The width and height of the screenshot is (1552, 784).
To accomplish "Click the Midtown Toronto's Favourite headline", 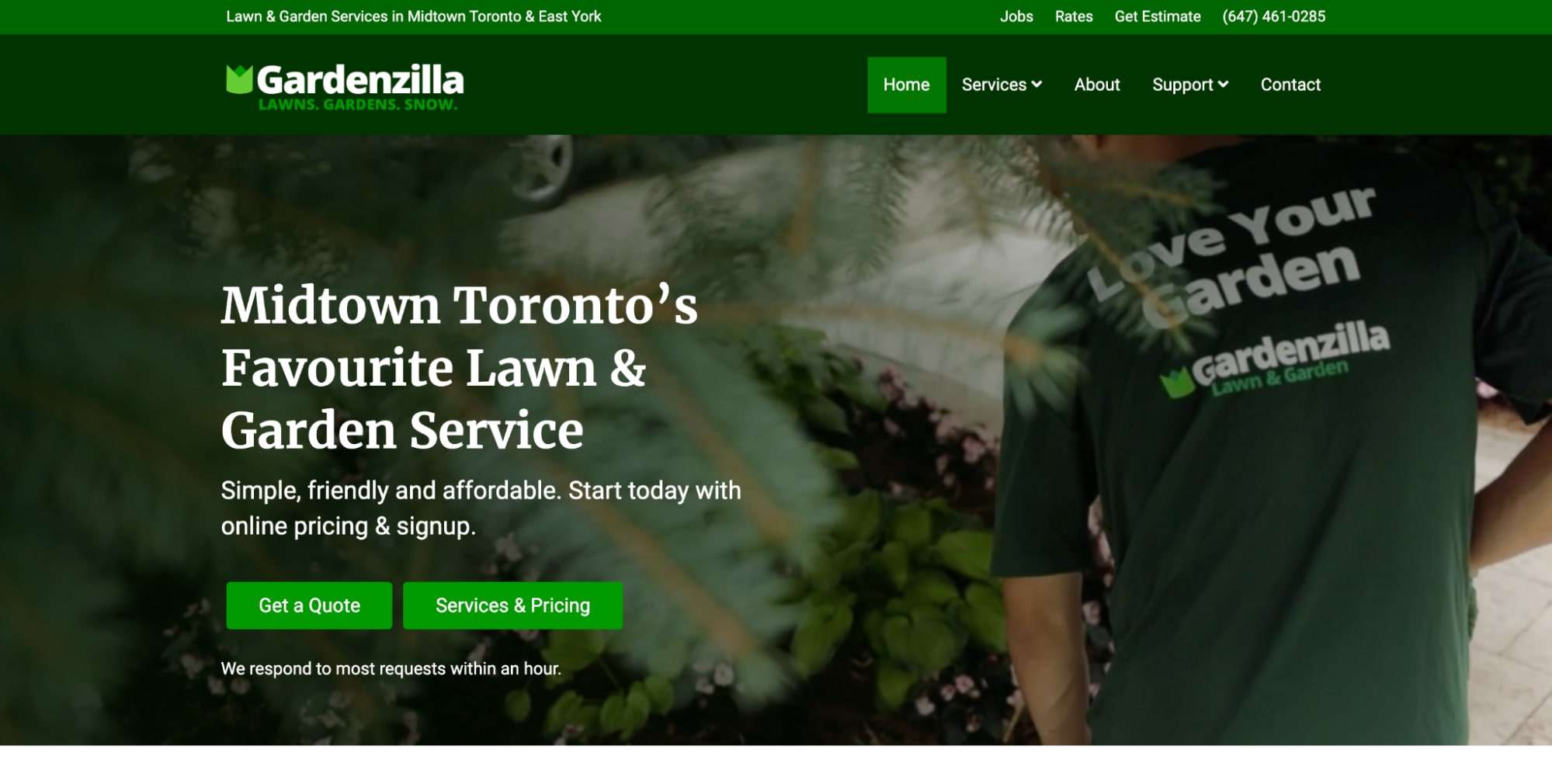I will tap(460, 366).
